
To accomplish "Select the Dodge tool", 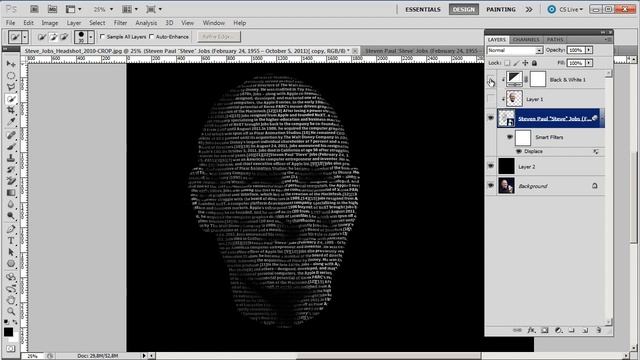I will (11, 216).
